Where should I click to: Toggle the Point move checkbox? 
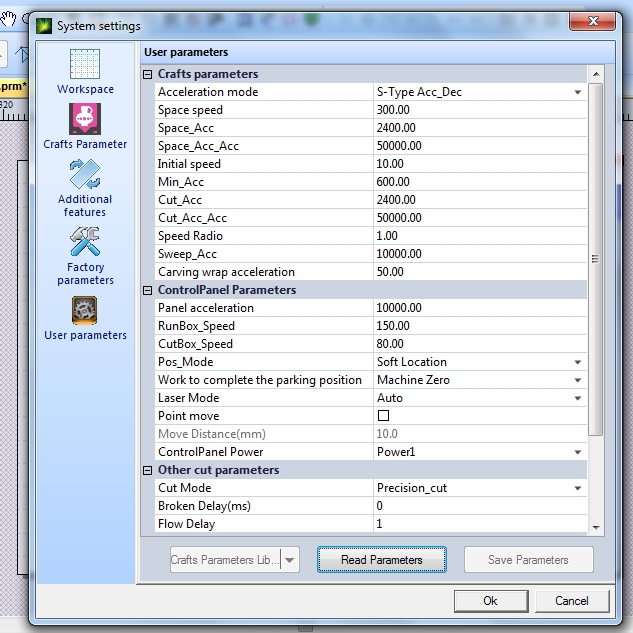click(x=383, y=416)
